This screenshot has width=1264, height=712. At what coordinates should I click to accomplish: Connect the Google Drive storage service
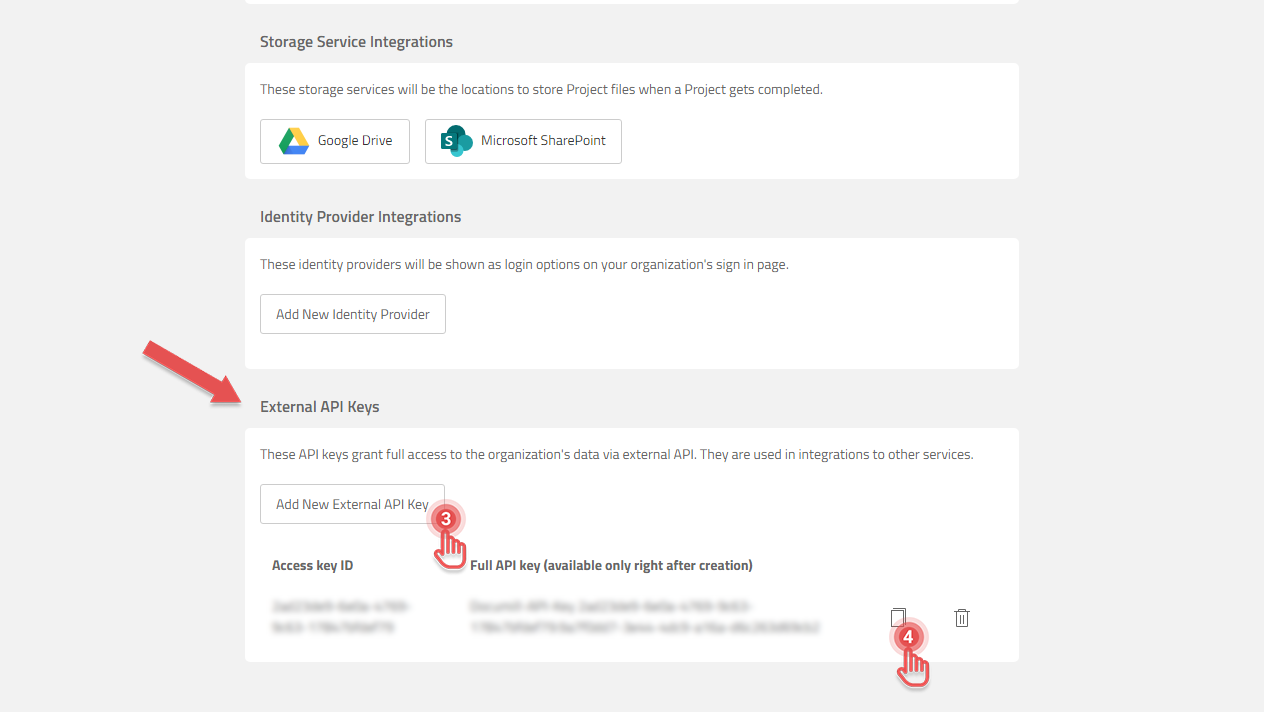click(x=335, y=141)
